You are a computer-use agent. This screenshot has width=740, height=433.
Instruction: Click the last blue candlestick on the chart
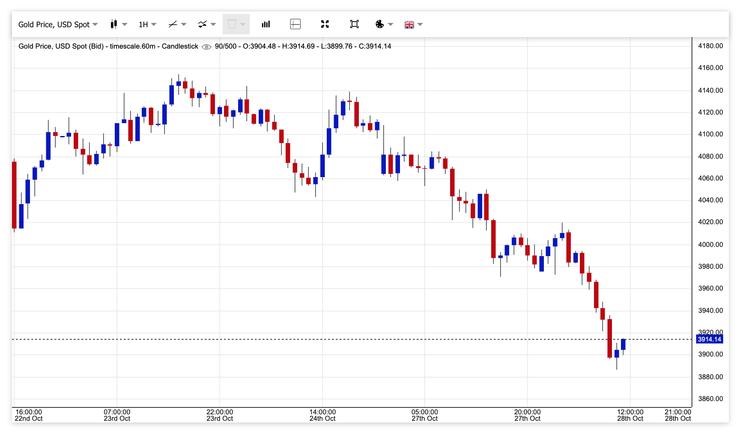(623, 344)
